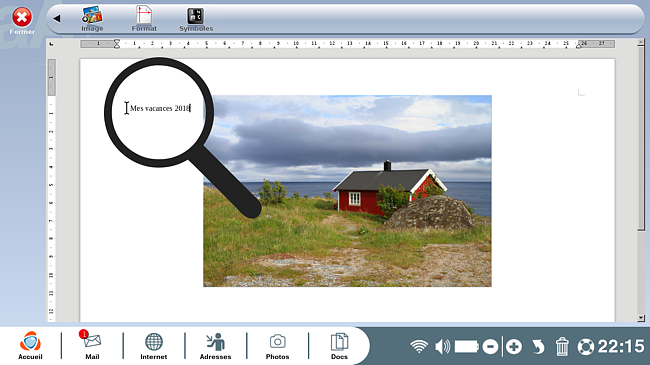650x365 pixels.
Task: Click the battery status icon
Action: coord(466,346)
